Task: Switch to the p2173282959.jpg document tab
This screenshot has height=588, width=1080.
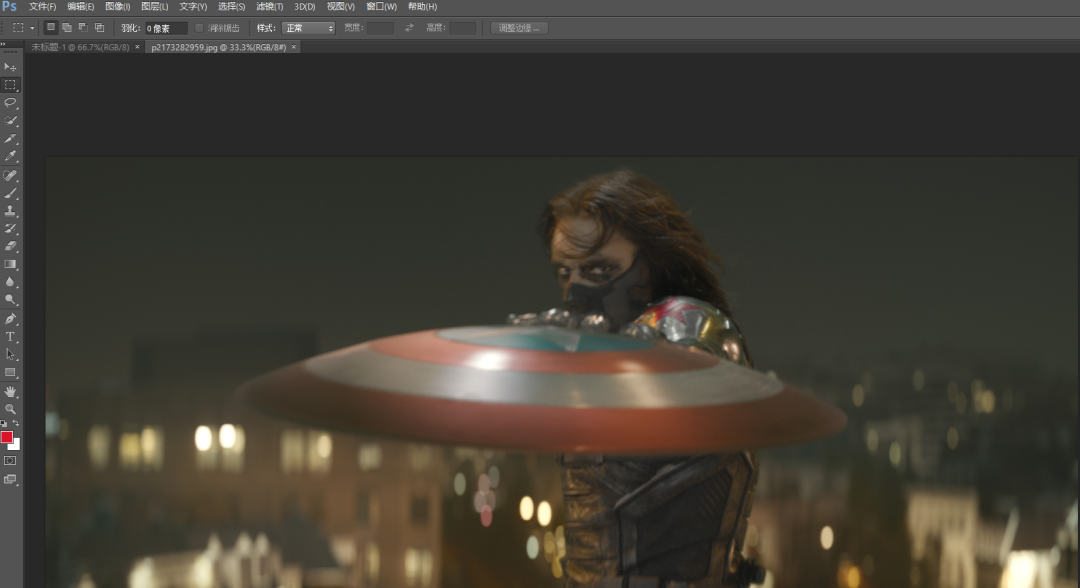Action: (x=218, y=47)
